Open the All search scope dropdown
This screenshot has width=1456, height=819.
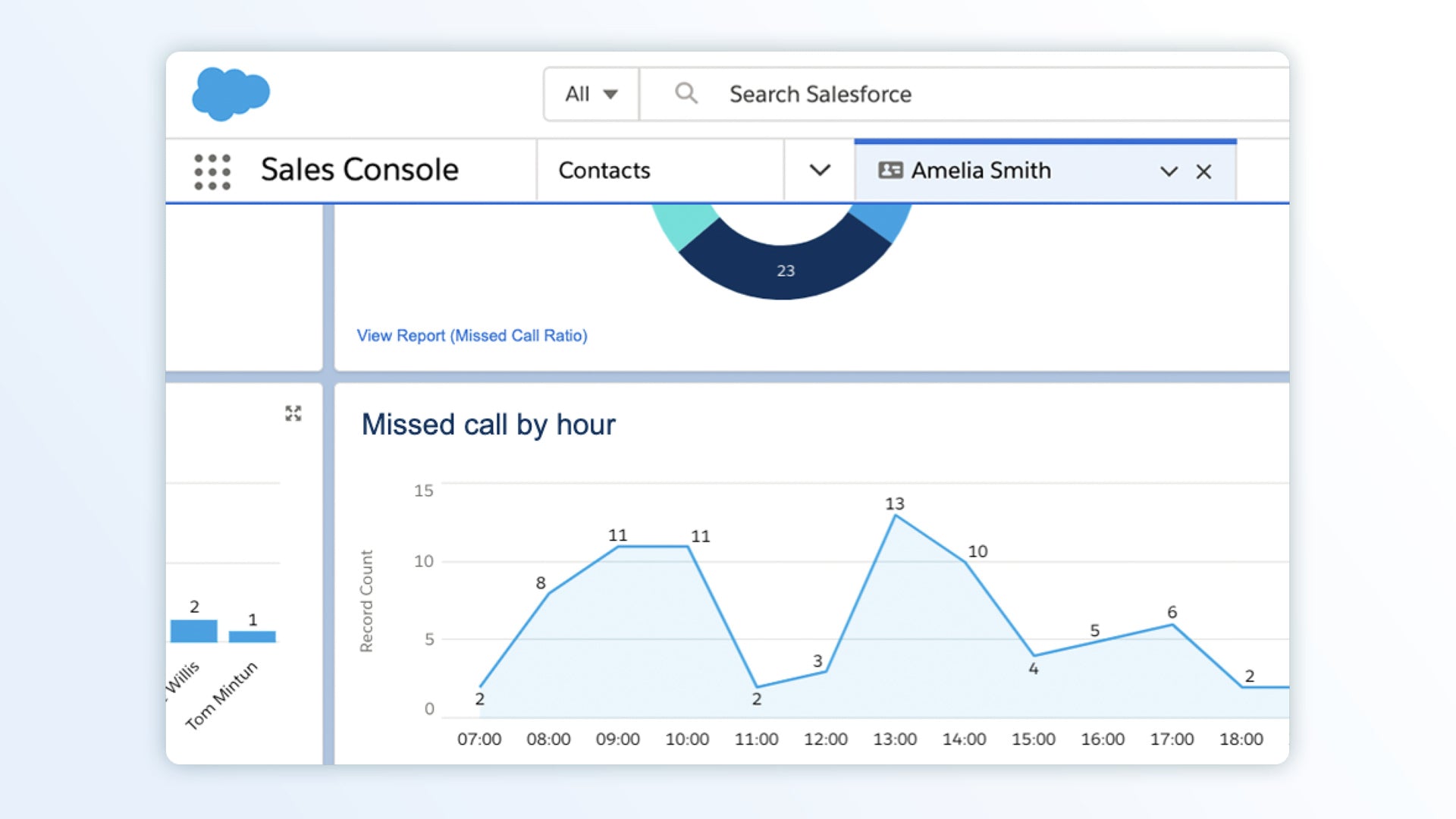tap(591, 94)
